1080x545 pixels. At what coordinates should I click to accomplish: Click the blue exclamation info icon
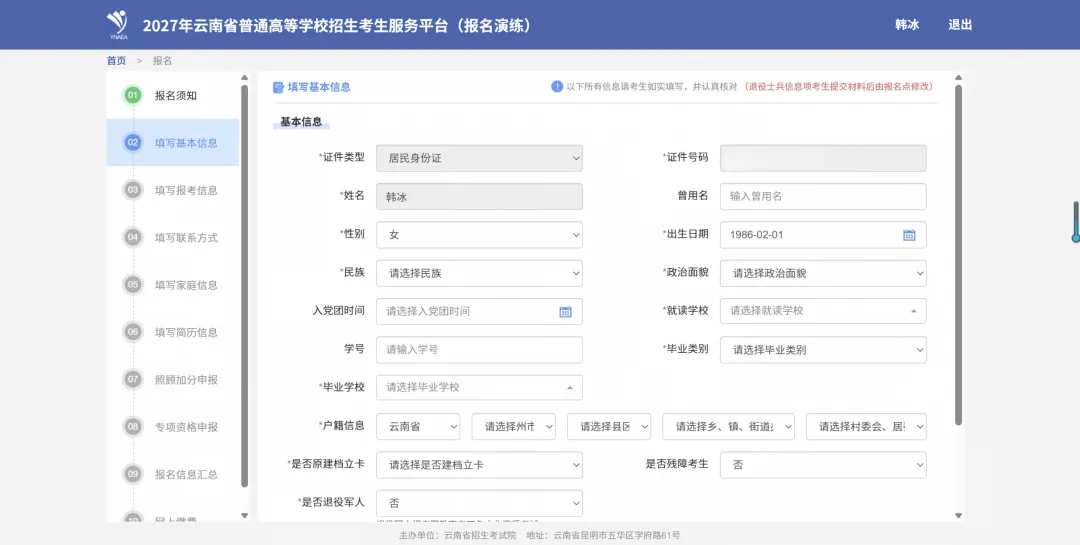tap(557, 87)
